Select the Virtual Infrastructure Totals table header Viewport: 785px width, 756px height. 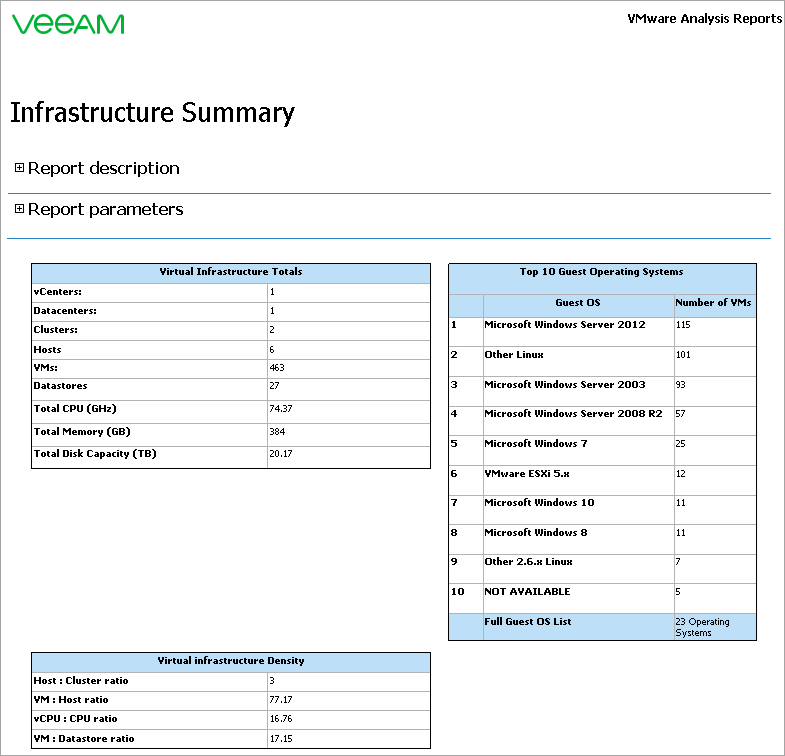(x=231, y=272)
